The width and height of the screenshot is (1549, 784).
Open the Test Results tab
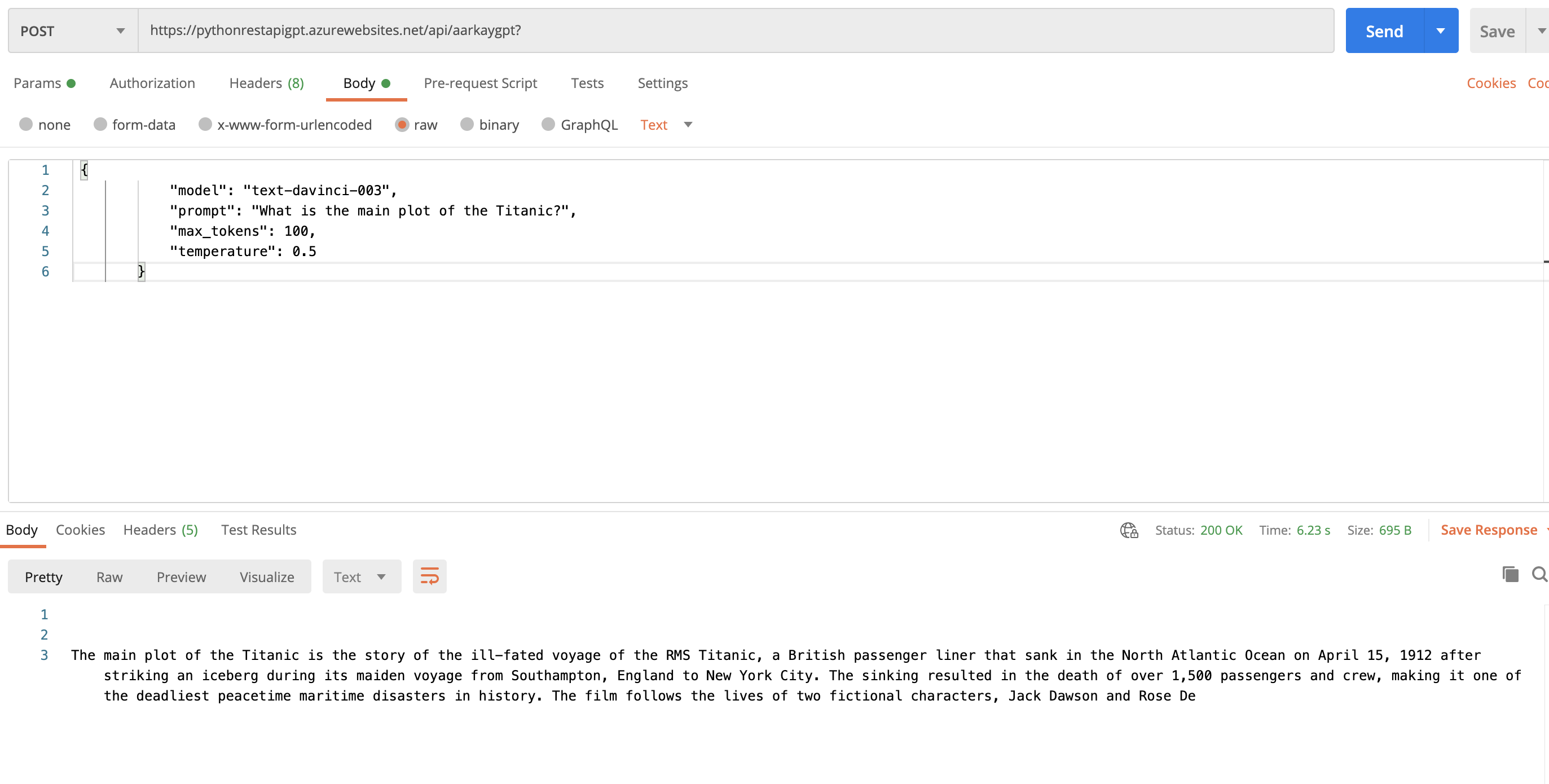tap(259, 530)
